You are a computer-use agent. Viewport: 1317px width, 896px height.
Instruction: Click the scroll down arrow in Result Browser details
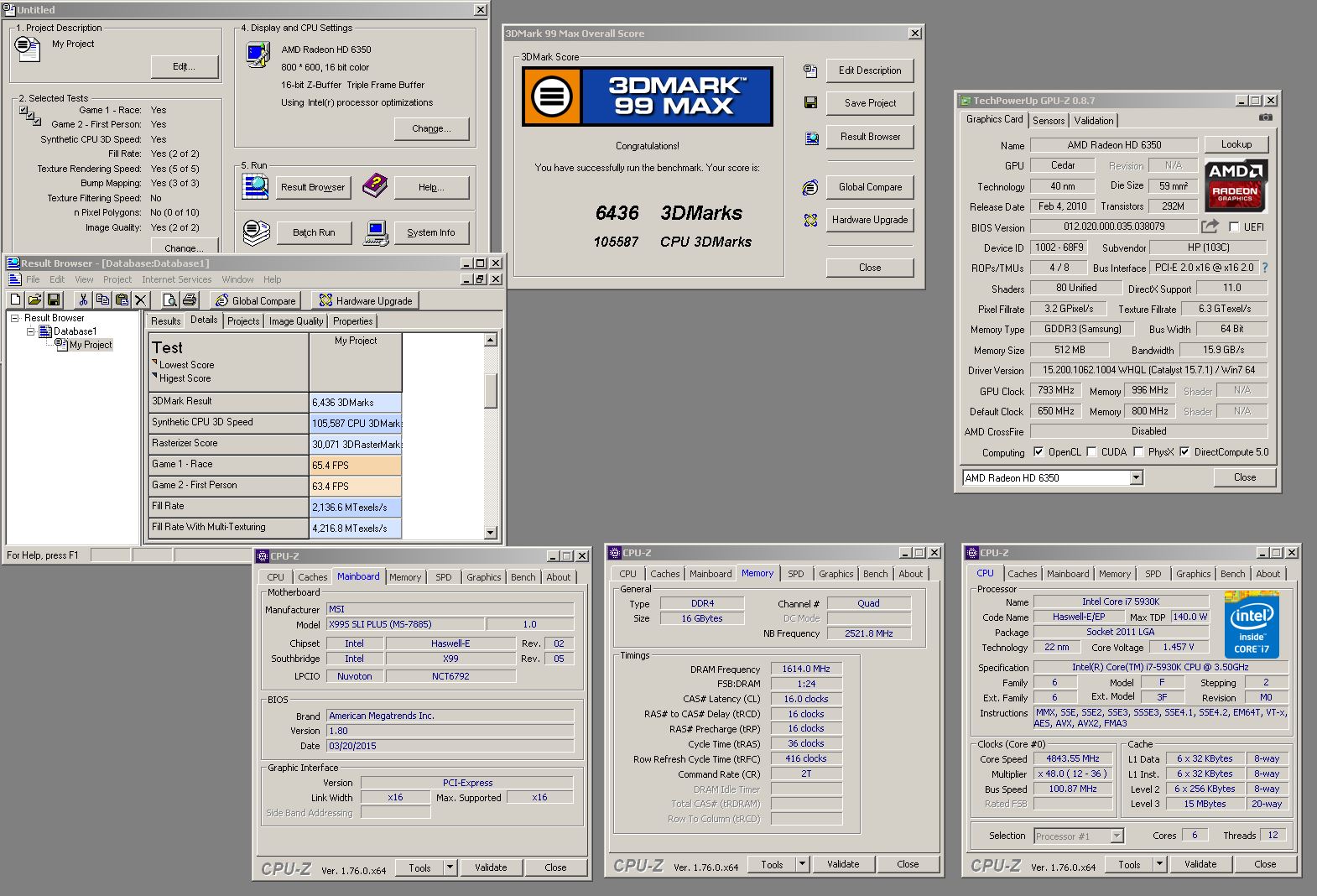491,532
